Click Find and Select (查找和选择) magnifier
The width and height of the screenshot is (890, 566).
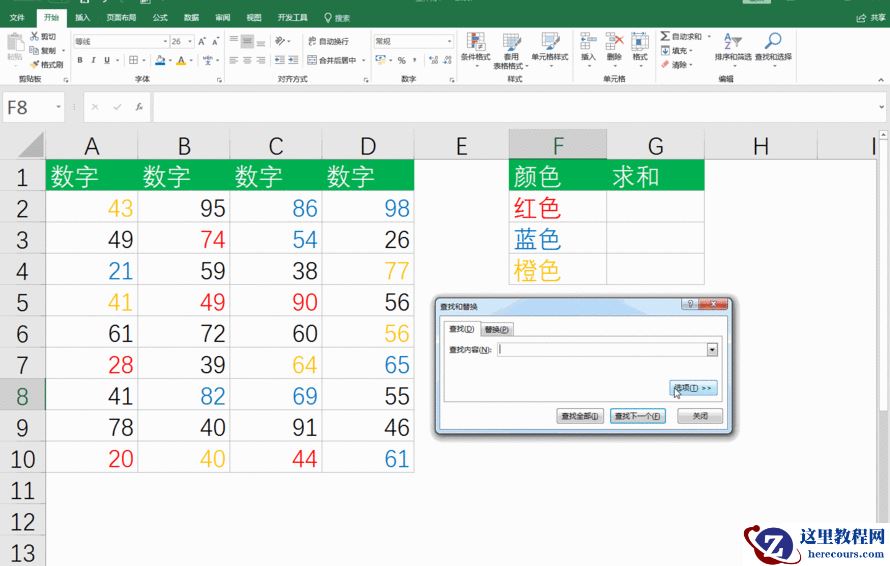coord(773,46)
